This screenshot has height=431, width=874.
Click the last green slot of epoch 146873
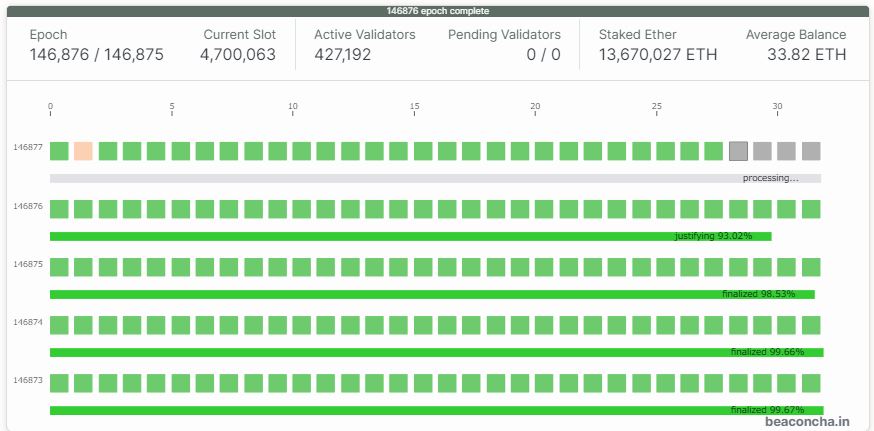(x=811, y=383)
